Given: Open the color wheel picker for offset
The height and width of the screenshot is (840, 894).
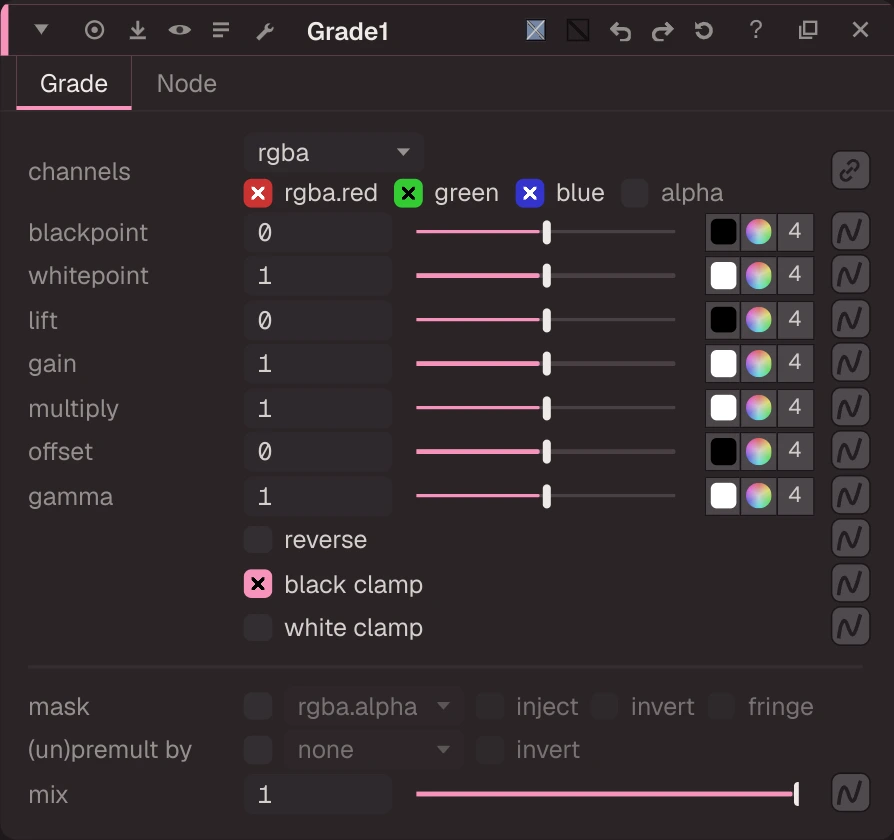Looking at the screenshot, I should tap(758, 452).
